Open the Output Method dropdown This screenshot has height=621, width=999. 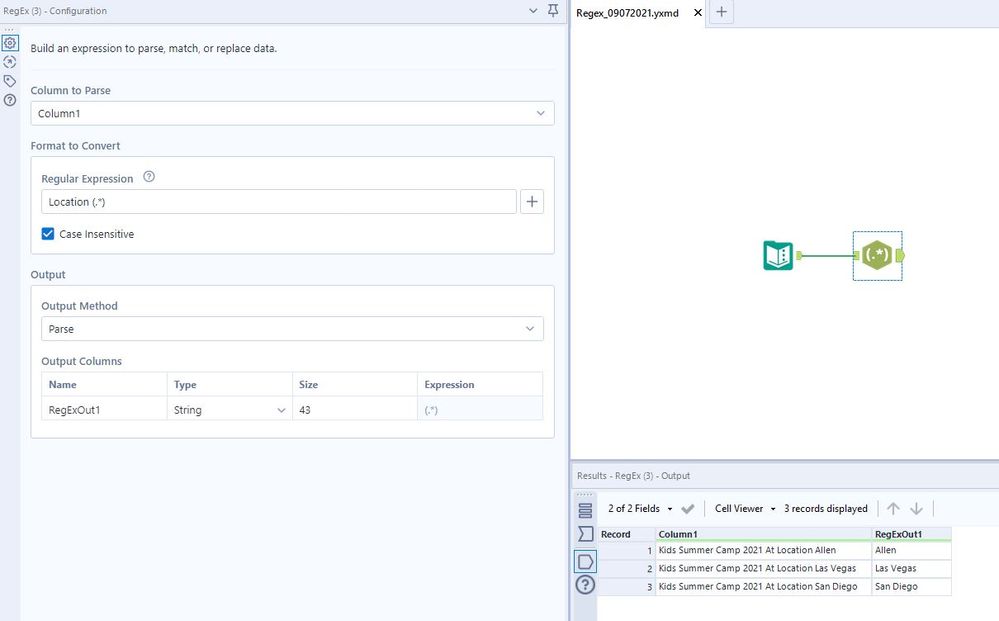(292, 329)
